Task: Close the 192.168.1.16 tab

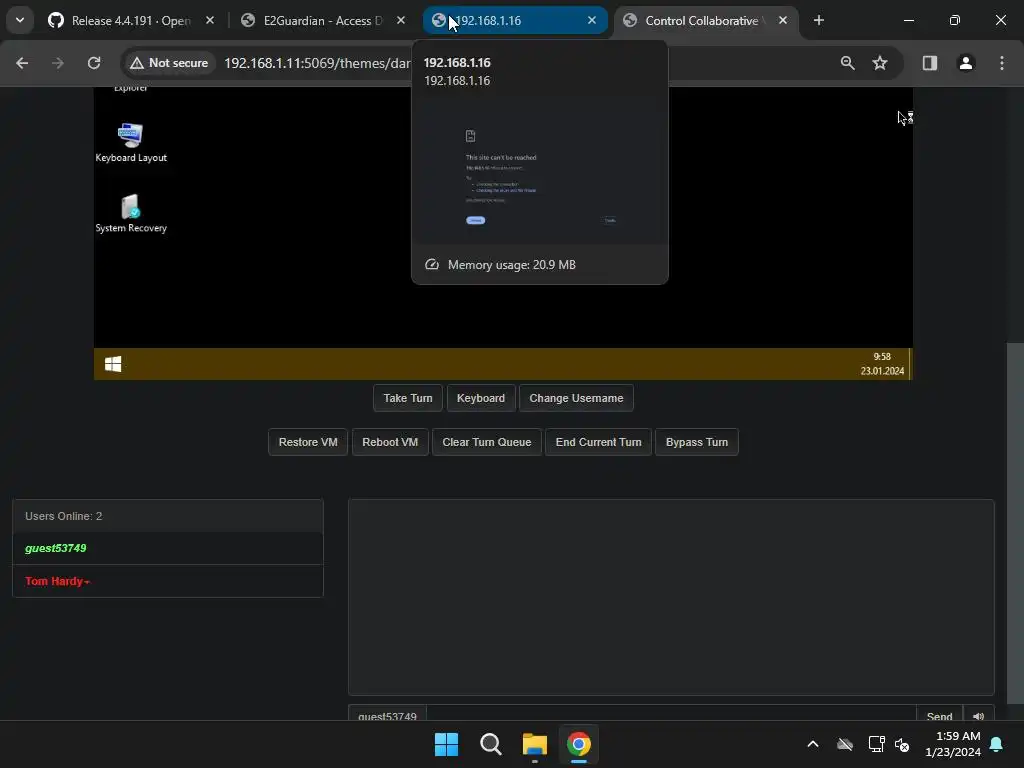Action: pos(592,20)
